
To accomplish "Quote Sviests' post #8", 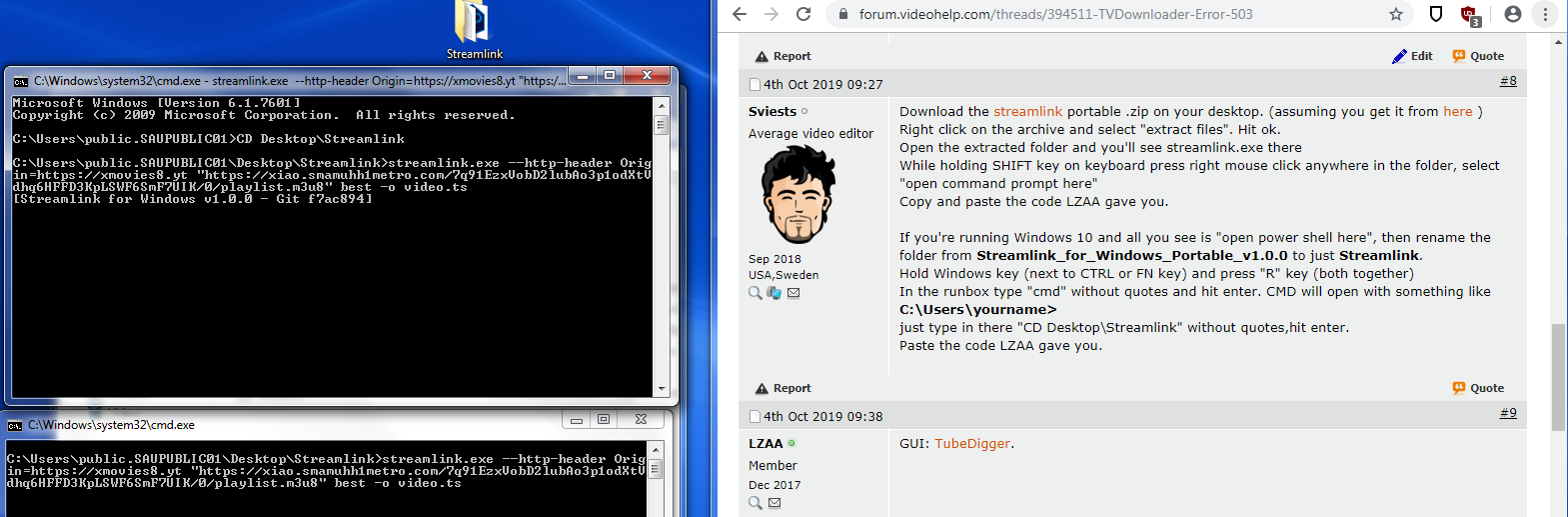I will point(1478,388).
